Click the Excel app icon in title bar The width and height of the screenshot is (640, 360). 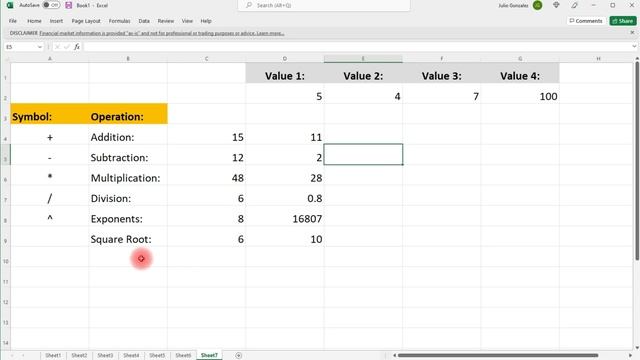[10, 5]
